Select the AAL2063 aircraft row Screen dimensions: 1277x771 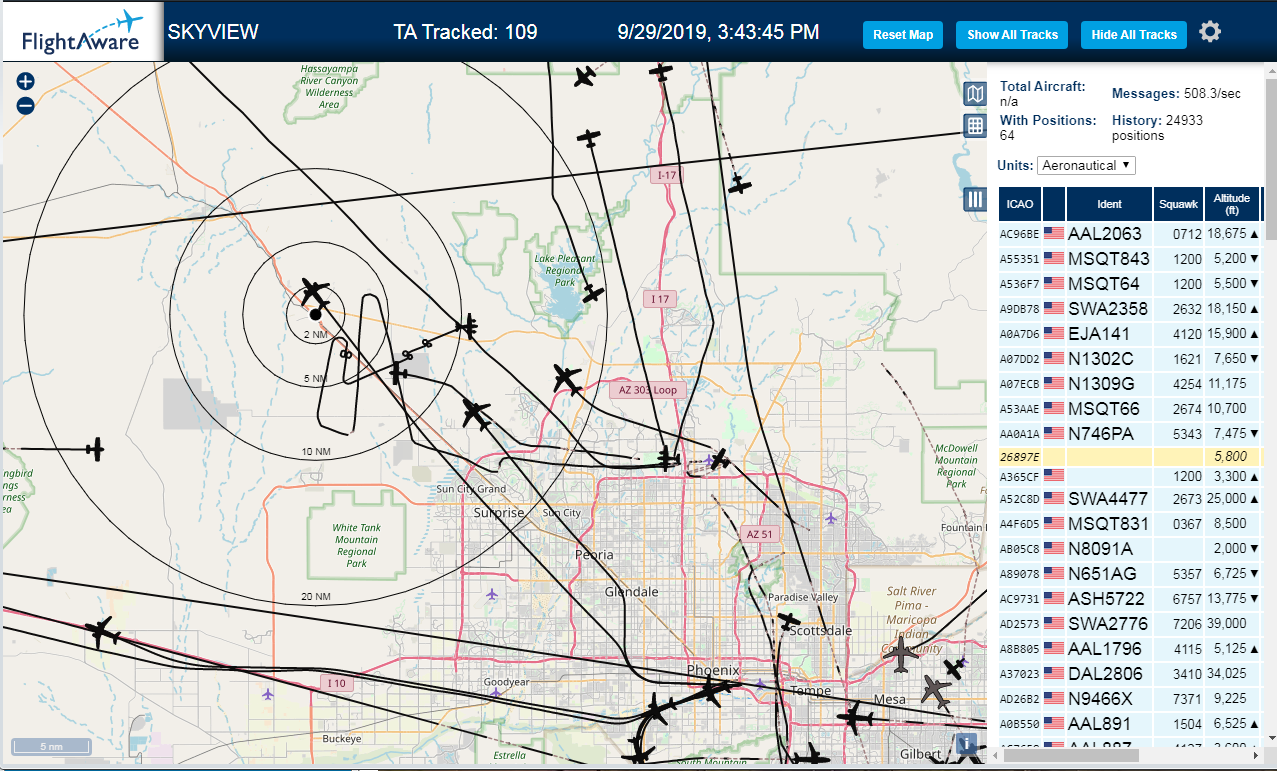[1130, 234]
